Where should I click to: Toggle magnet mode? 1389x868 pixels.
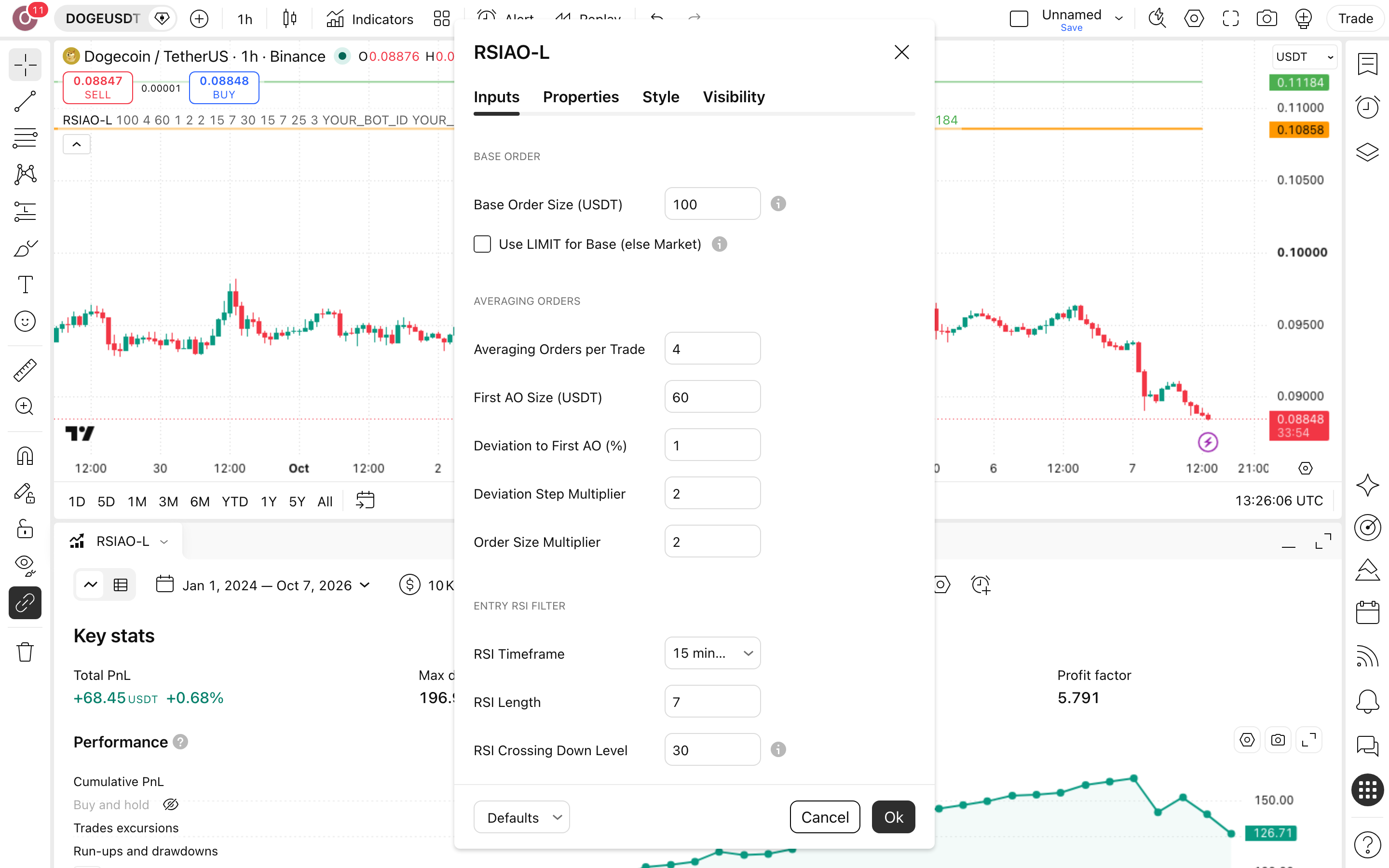pos(25,456)
